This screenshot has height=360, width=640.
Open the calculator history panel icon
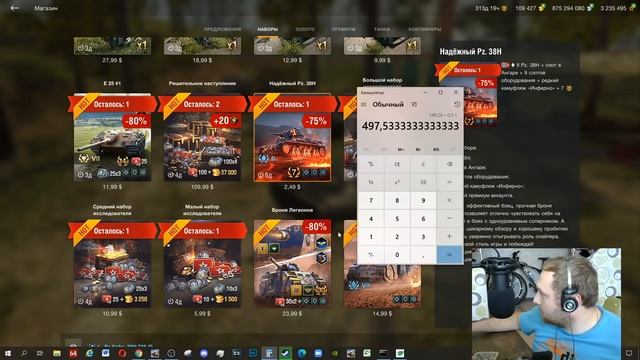pyautogui.click(x=457, y=104)
